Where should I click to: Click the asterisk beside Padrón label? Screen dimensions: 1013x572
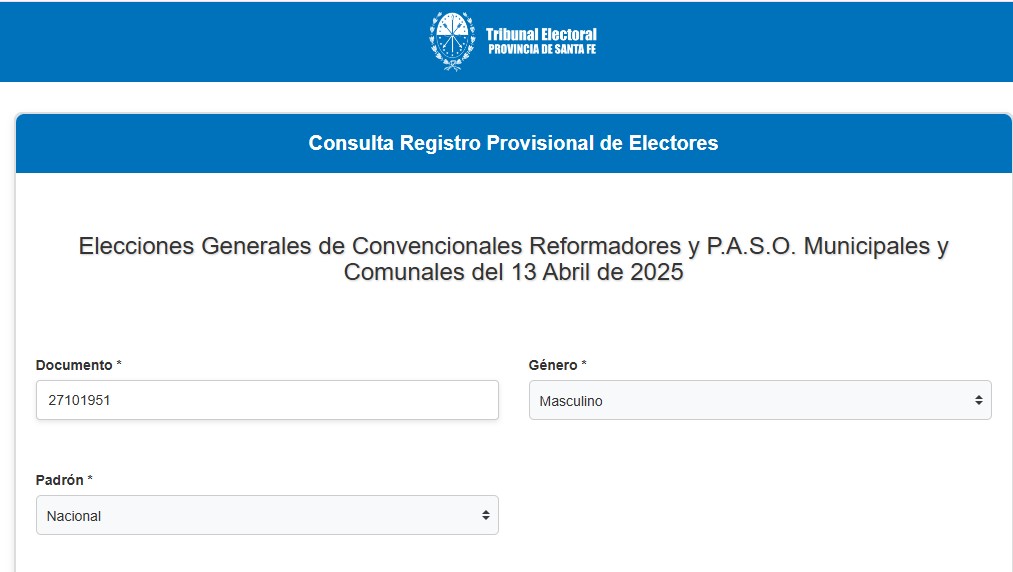click(90, 480)
